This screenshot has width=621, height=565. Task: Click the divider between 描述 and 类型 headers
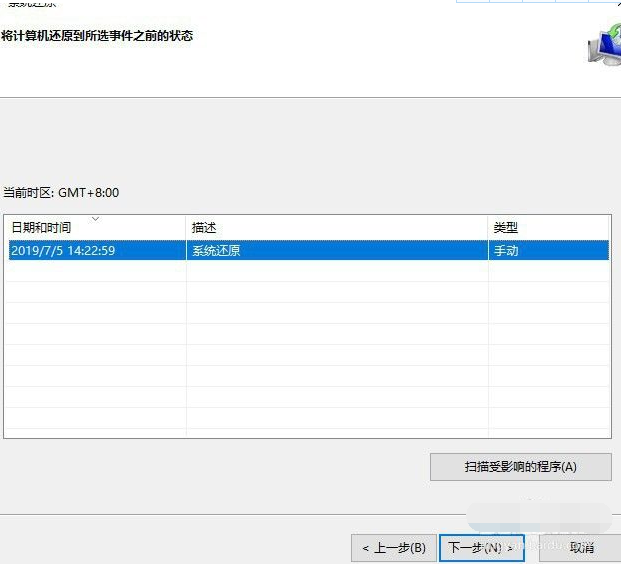click(489, 228)
